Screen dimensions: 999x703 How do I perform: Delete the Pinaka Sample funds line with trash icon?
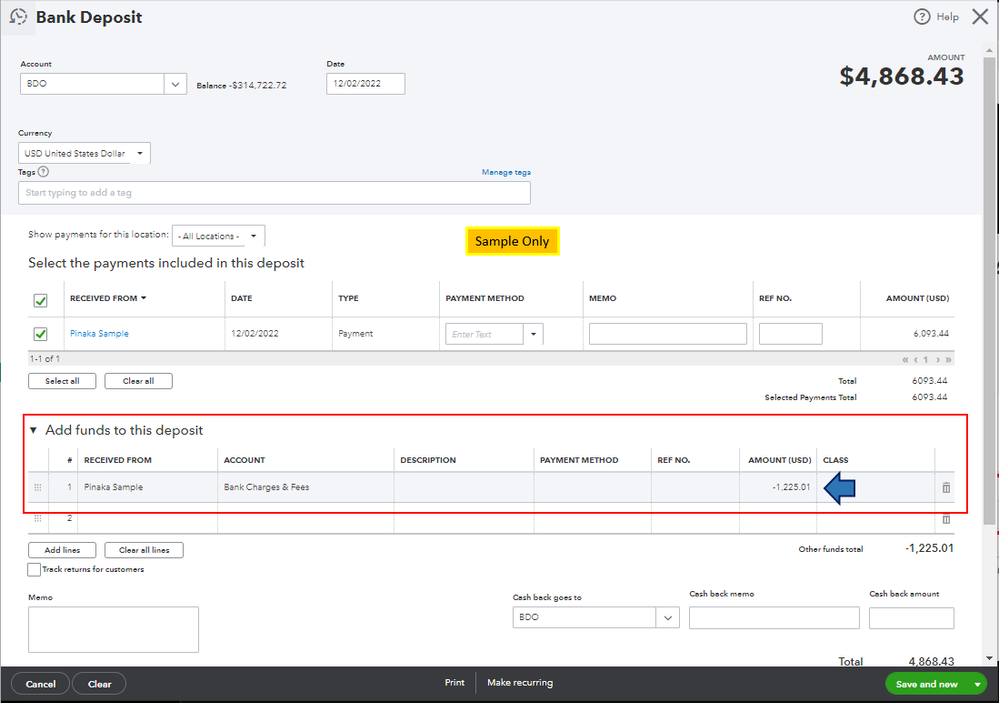coord(945,487)
